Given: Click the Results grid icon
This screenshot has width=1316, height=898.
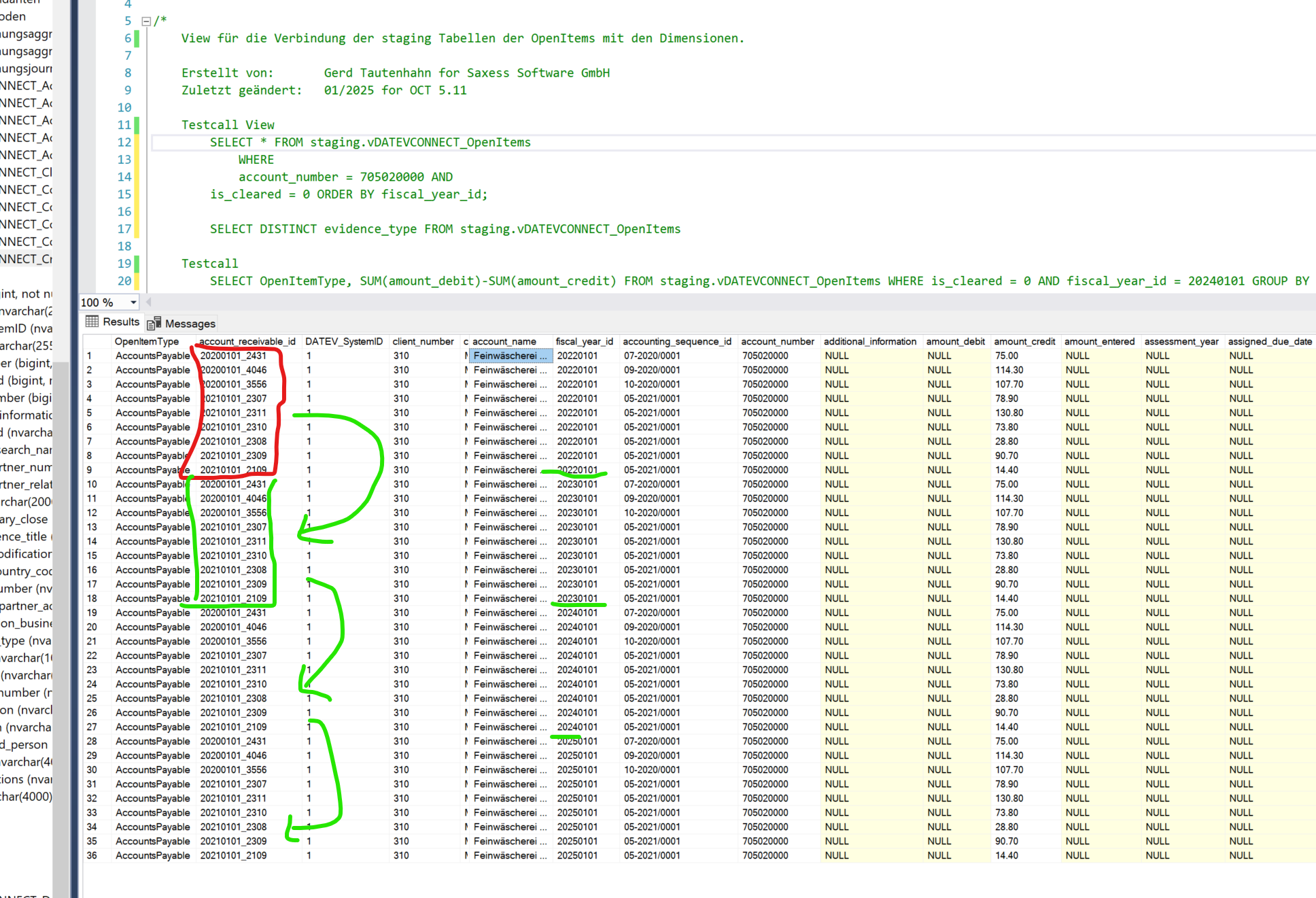Looking at the screenshot, I should [x=92, y=322].
